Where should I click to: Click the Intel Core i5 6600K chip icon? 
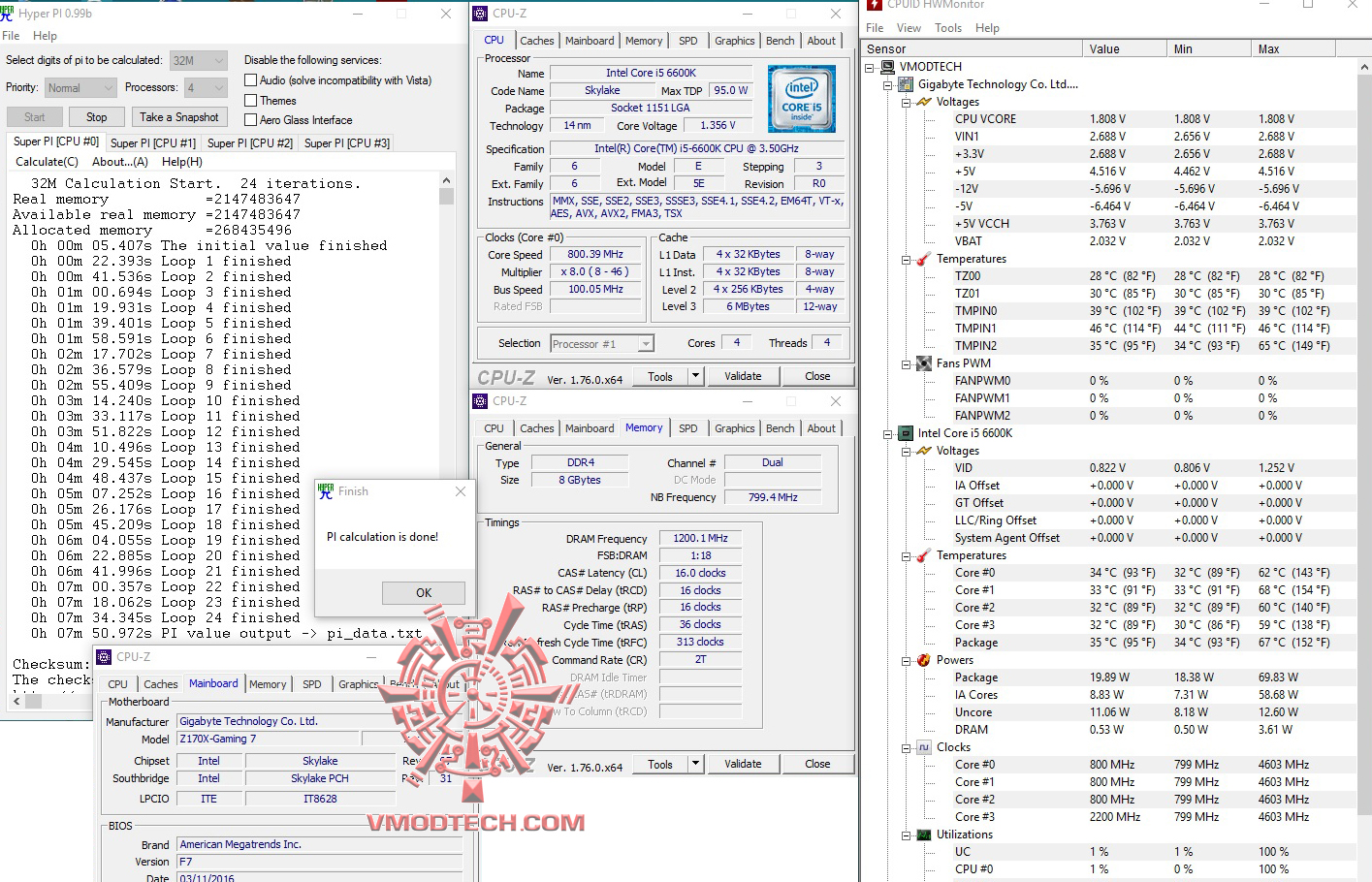click(x=906, y=433)
